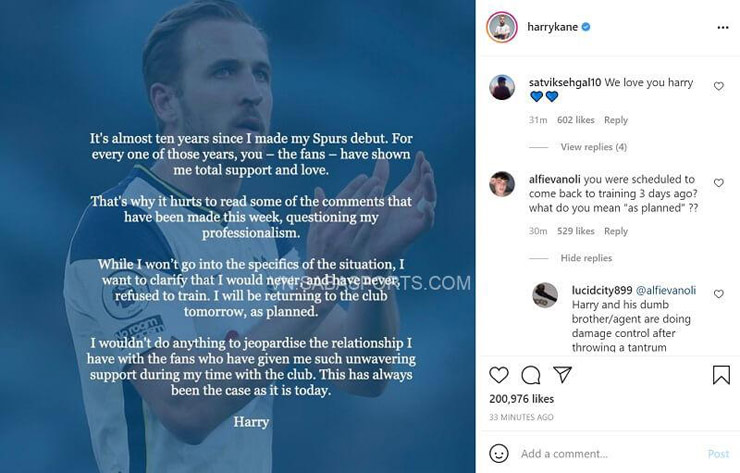Image resolution: width=740 pixels, height=473 pixels.
Task: Open emoji picker smiley icon
Action: 498,453
